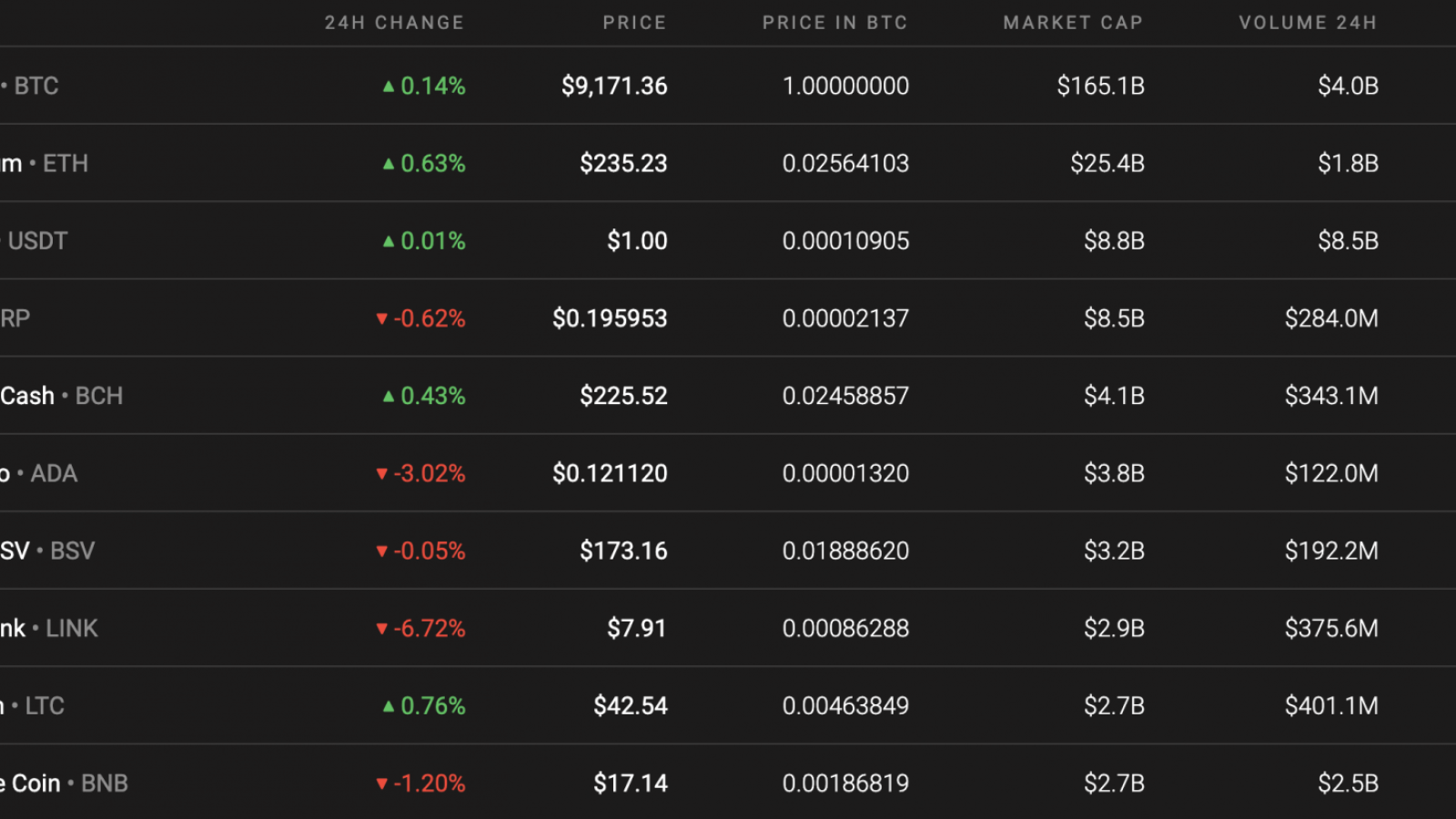This screenshot has width=1456, height=819.
Task: Click the red down arrow beside -0.62%
Action: pos(382,318)
